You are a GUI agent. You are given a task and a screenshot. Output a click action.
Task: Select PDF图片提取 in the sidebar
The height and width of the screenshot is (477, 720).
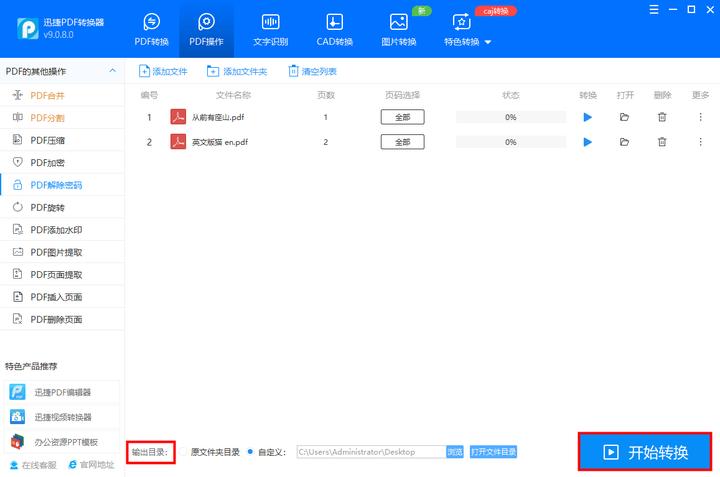(62, 252)
